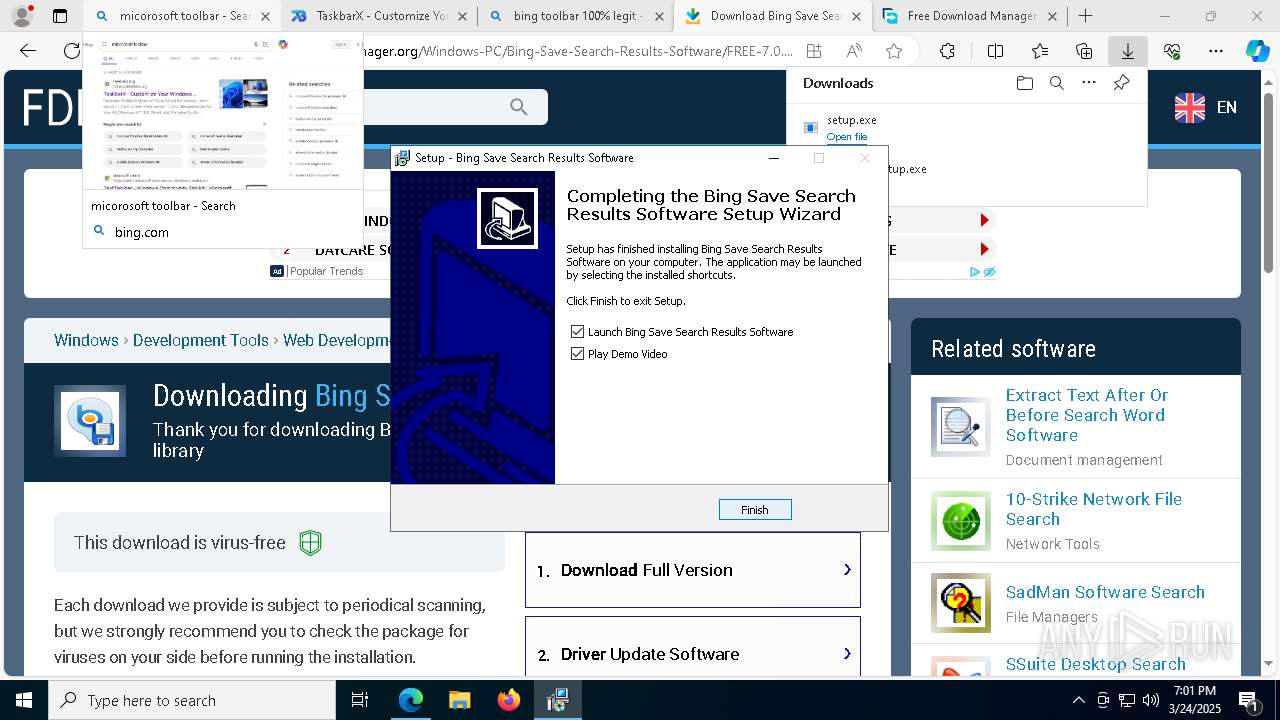Open the downloads folder icon

point(1024,83)
